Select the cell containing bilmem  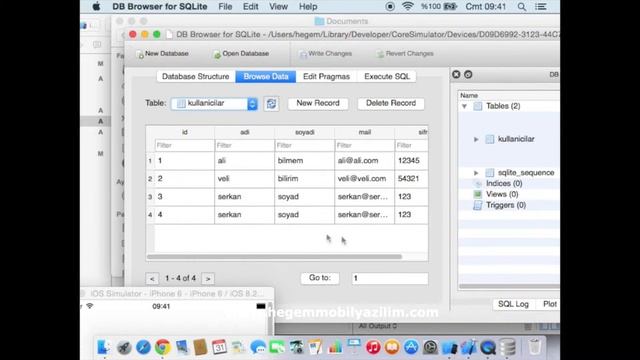304,161
